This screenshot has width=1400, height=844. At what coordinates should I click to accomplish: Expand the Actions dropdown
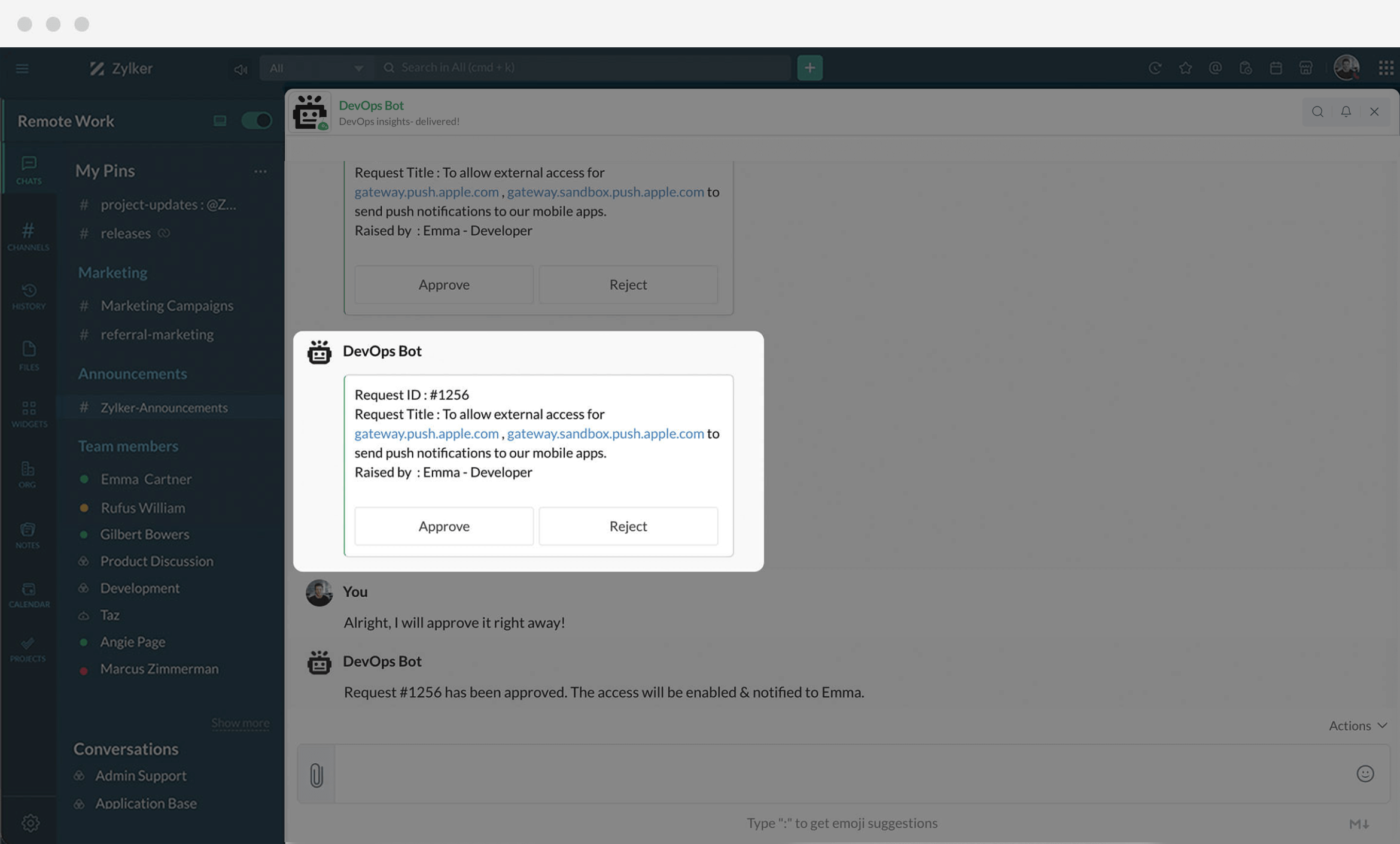[x=1357, y=725]
